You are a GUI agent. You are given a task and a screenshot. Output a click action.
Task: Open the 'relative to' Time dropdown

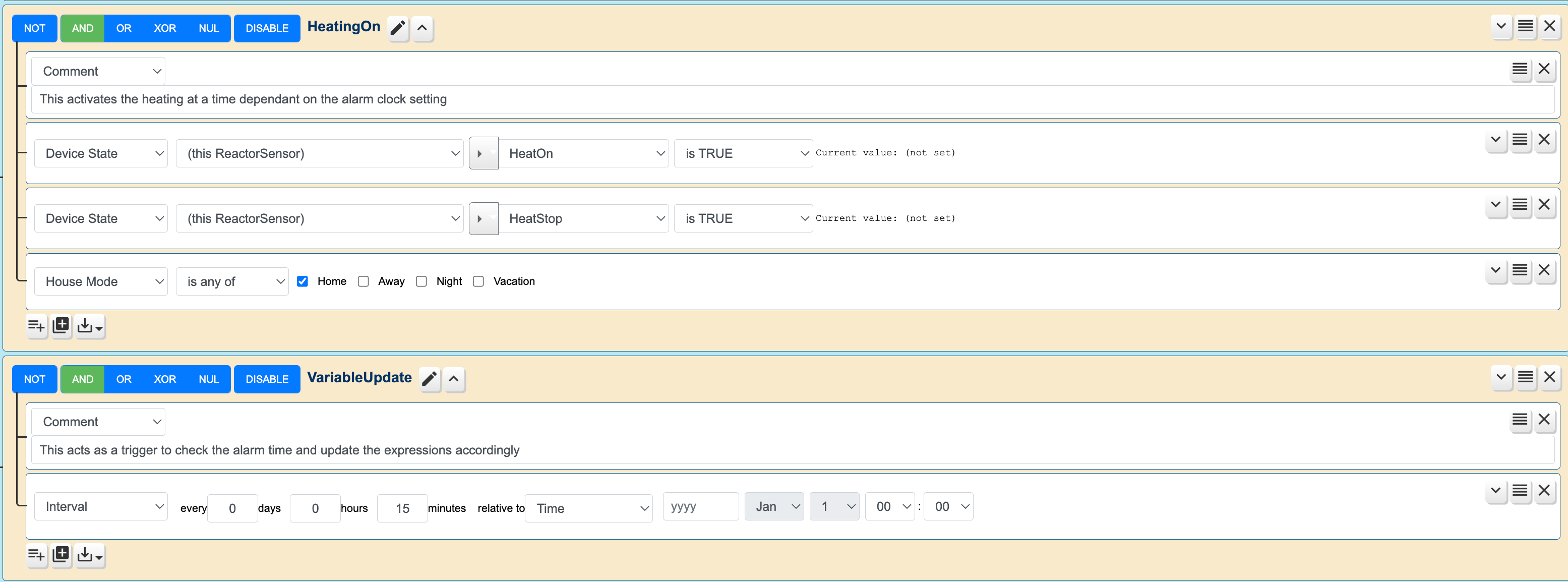tap(588, 508)
